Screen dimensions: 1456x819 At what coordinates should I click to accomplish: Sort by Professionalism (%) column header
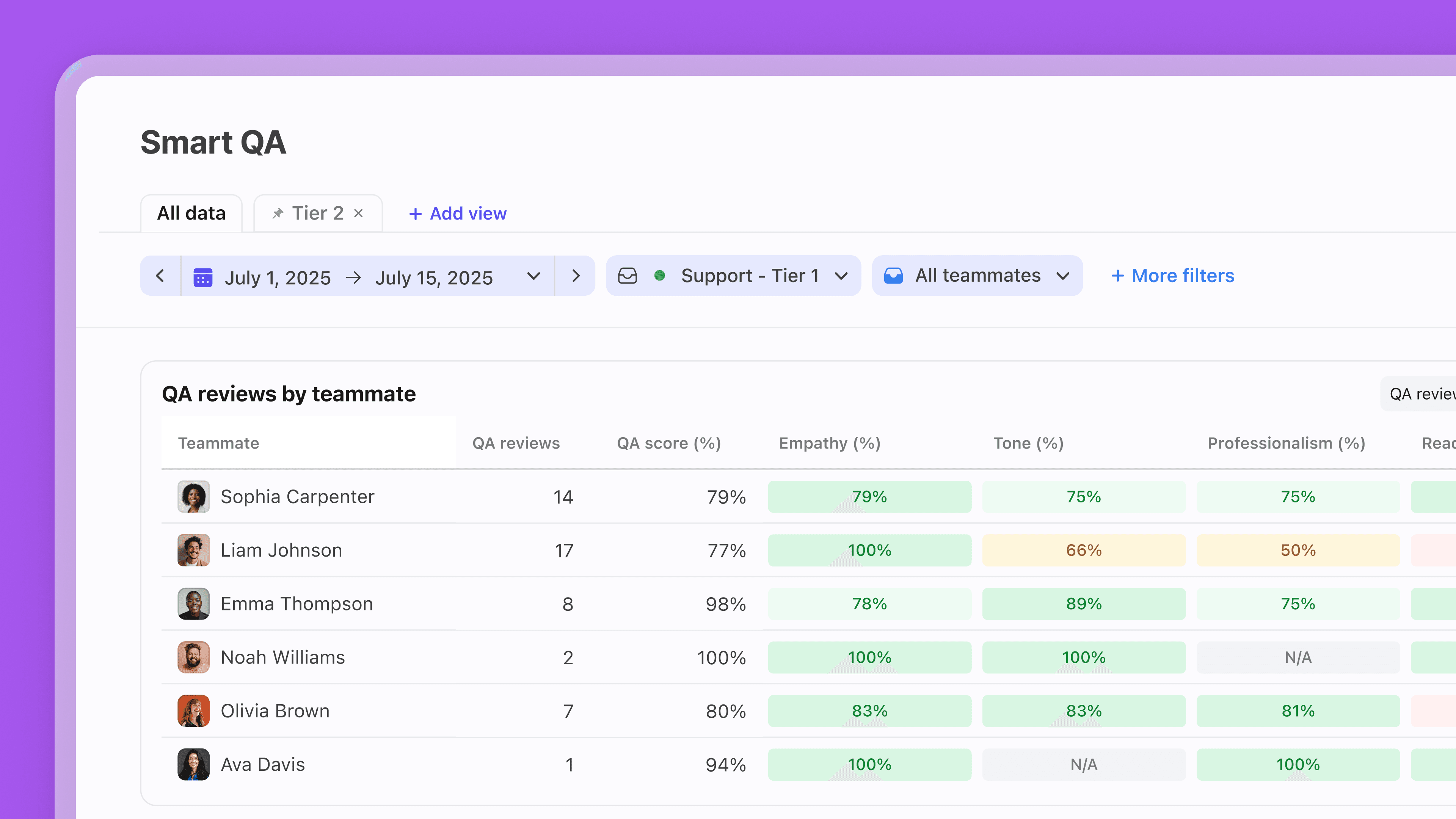(x=1287, y=443)
